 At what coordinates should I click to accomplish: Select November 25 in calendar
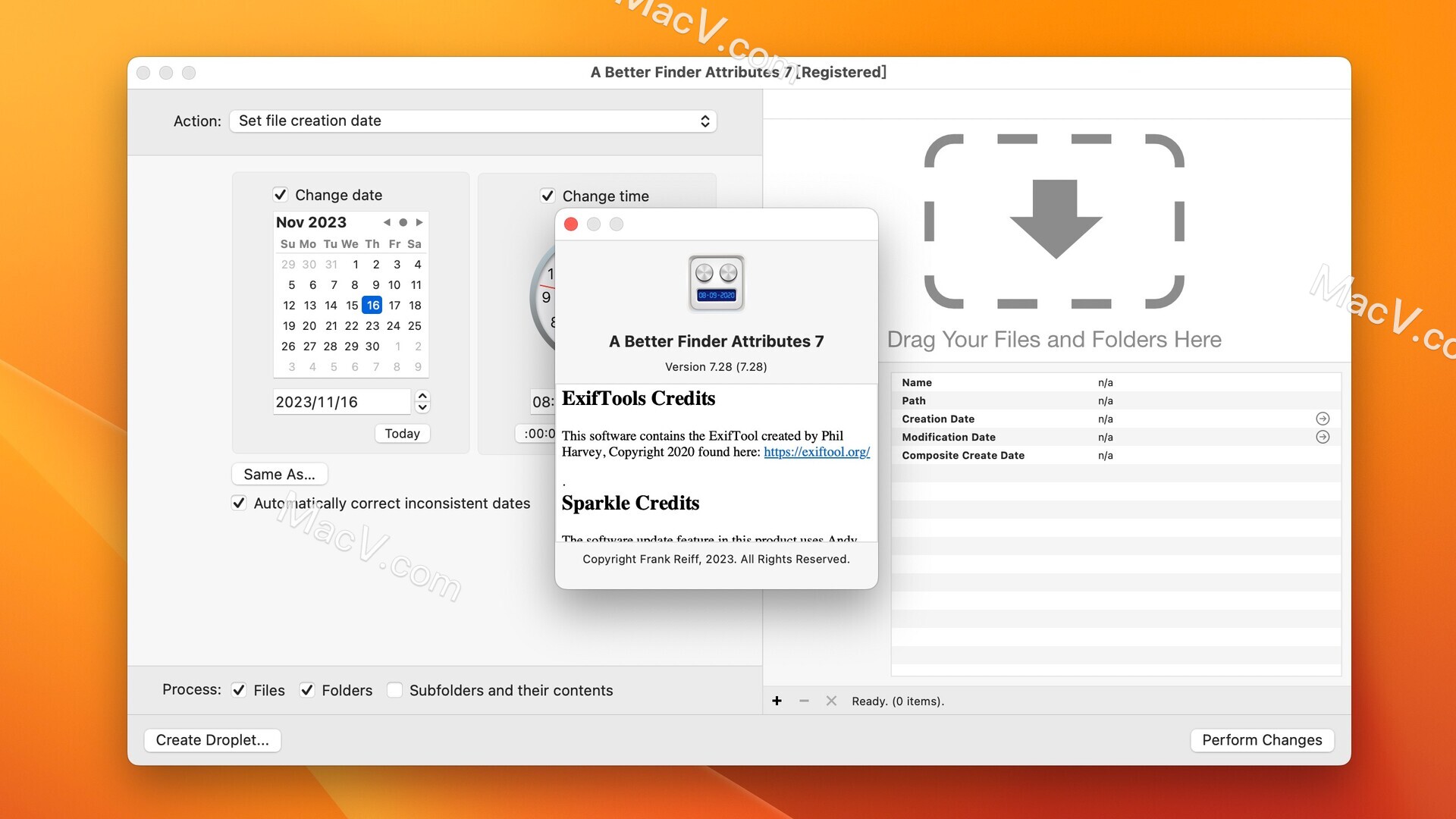point(414,325)
